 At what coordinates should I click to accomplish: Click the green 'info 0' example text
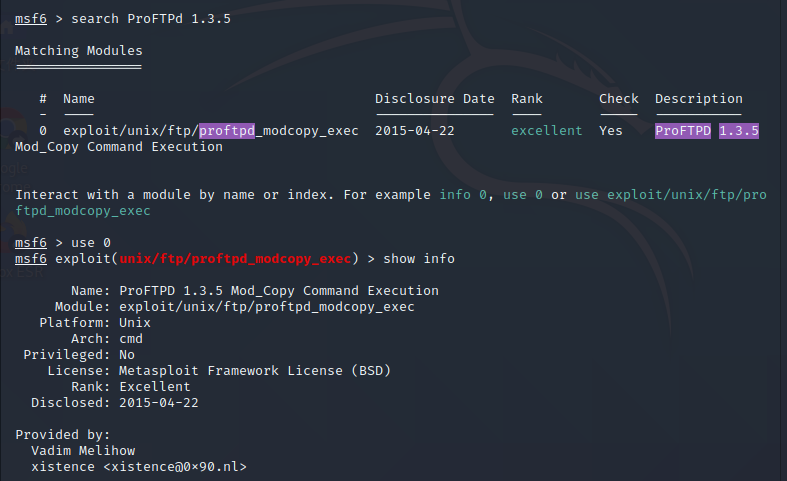(x=462, y=195)
